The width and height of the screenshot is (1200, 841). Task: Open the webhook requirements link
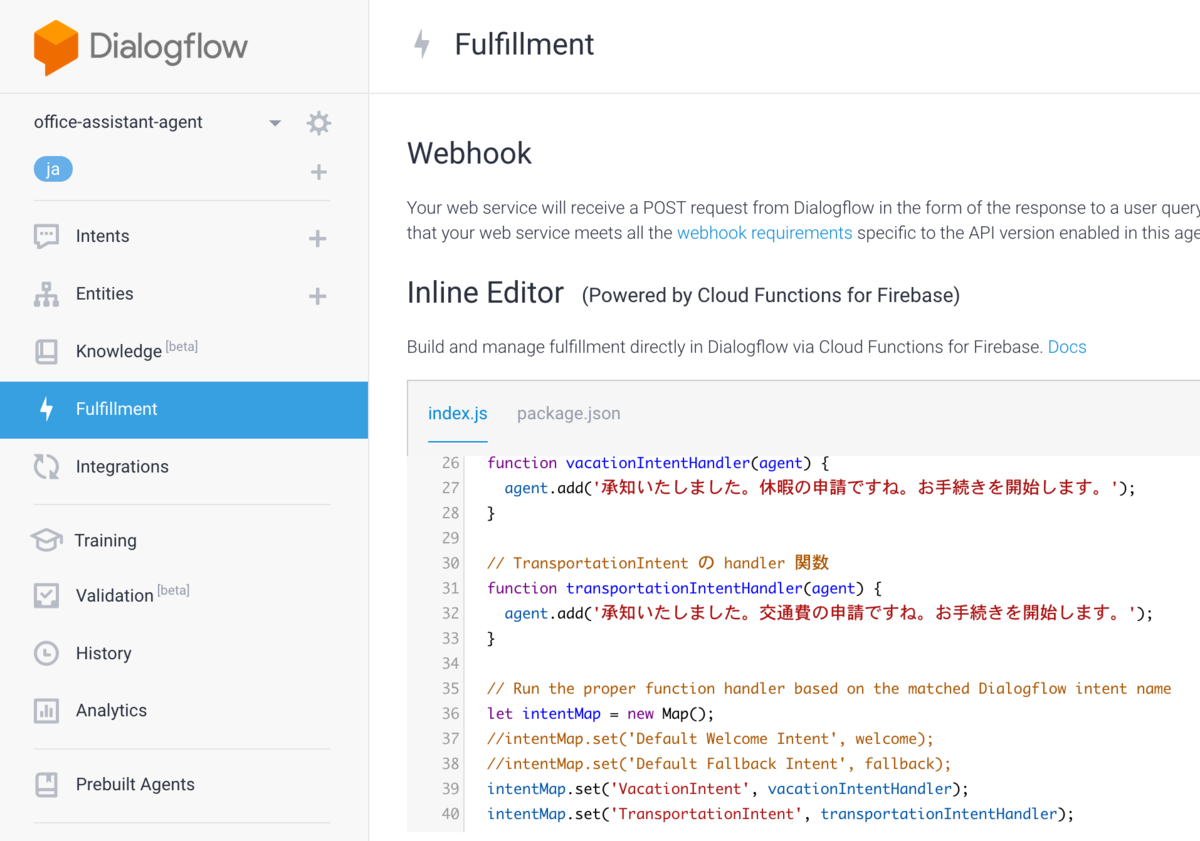(x=764, y=233)
